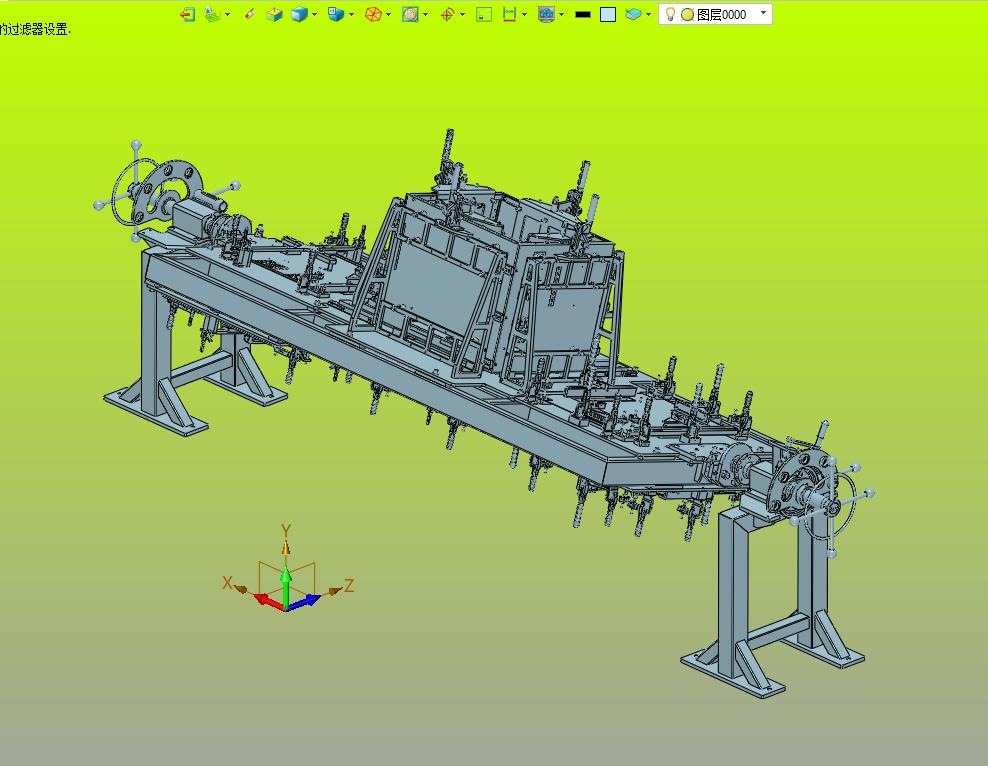Click the black line color swatch

[583, 14]
